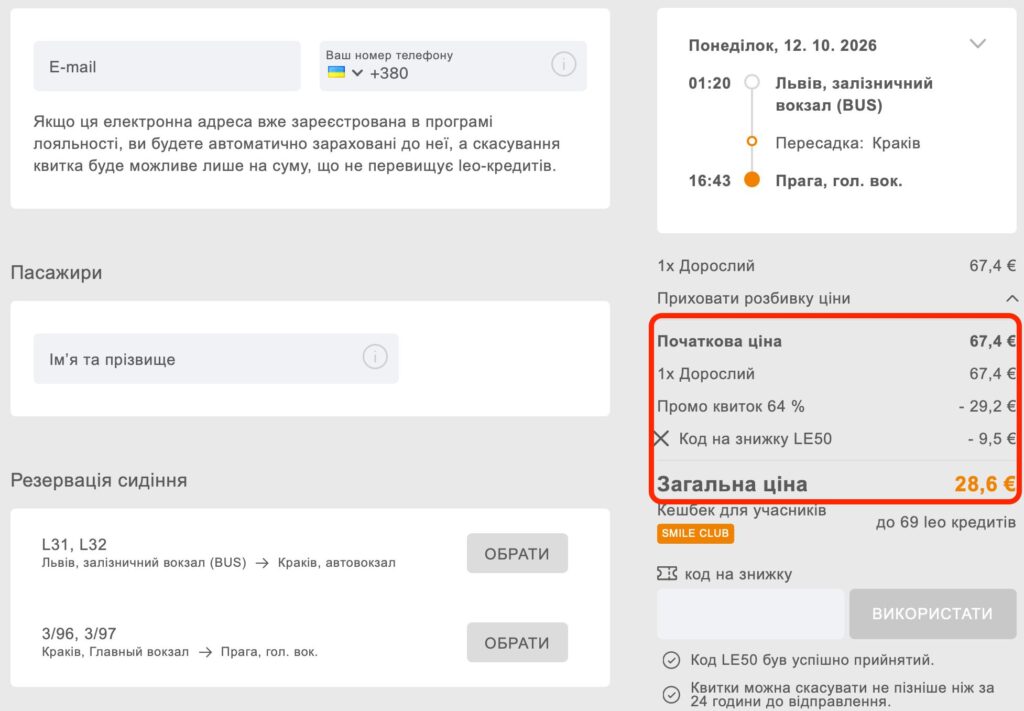Click the passenger name info icon

(375, 356)
